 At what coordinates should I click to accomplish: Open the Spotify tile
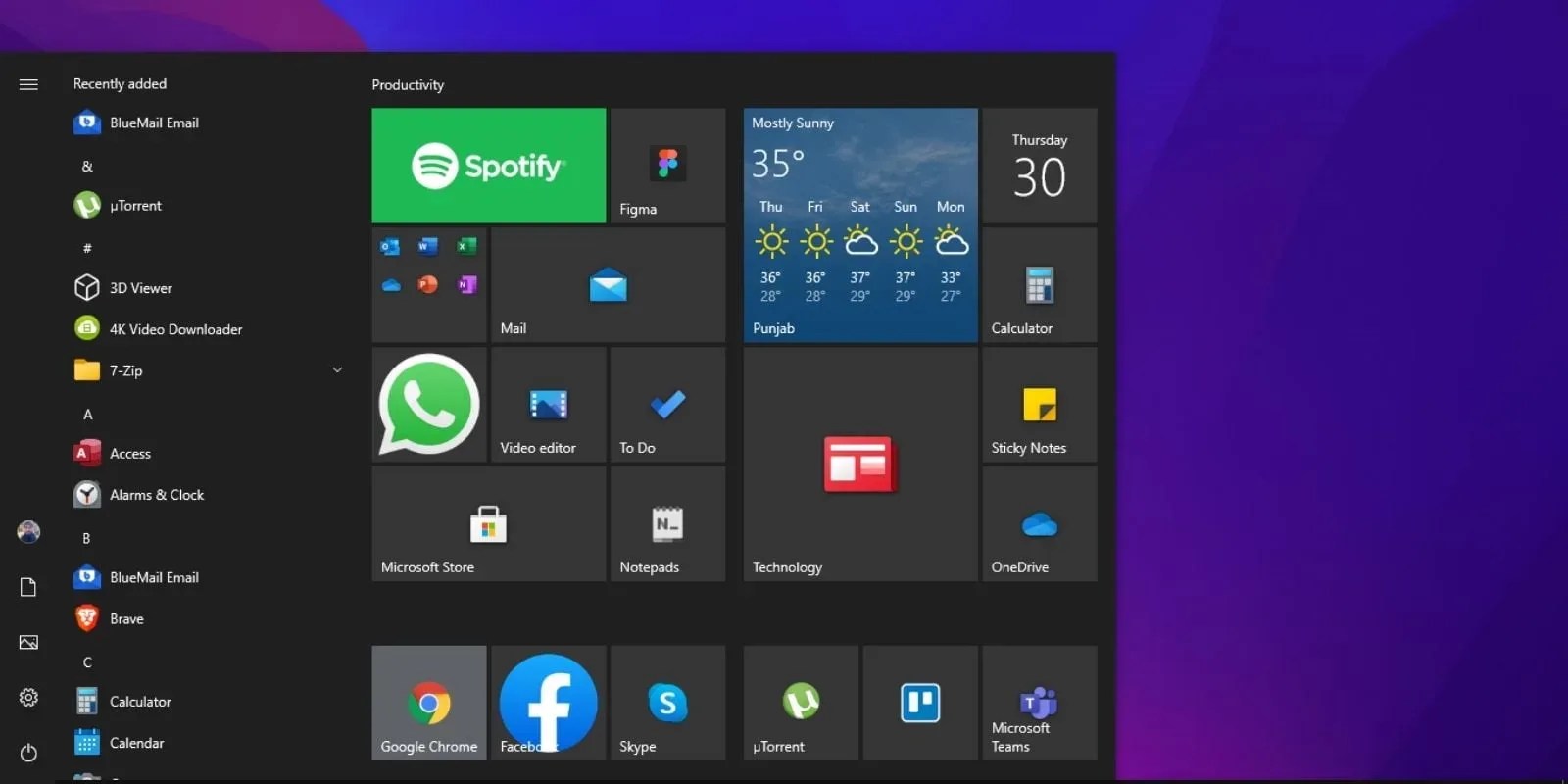(488, 166)
